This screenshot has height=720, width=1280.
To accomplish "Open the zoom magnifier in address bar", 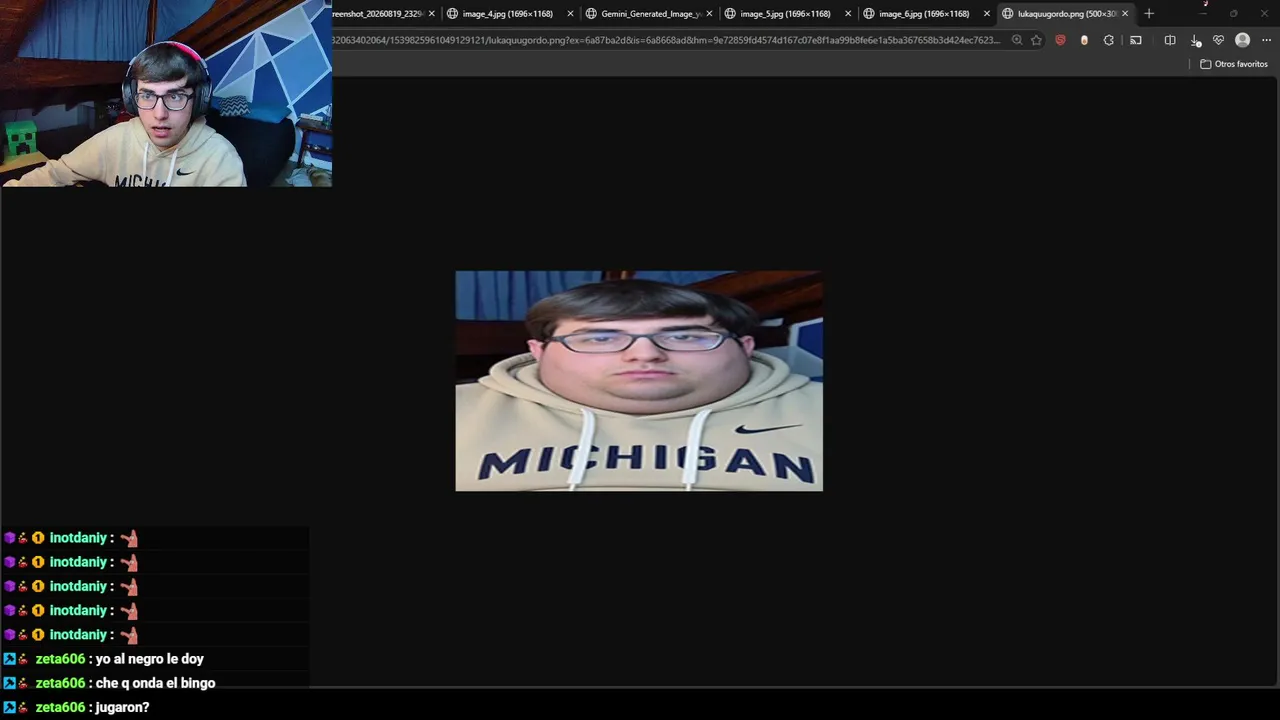I will tap(1017, 40).
